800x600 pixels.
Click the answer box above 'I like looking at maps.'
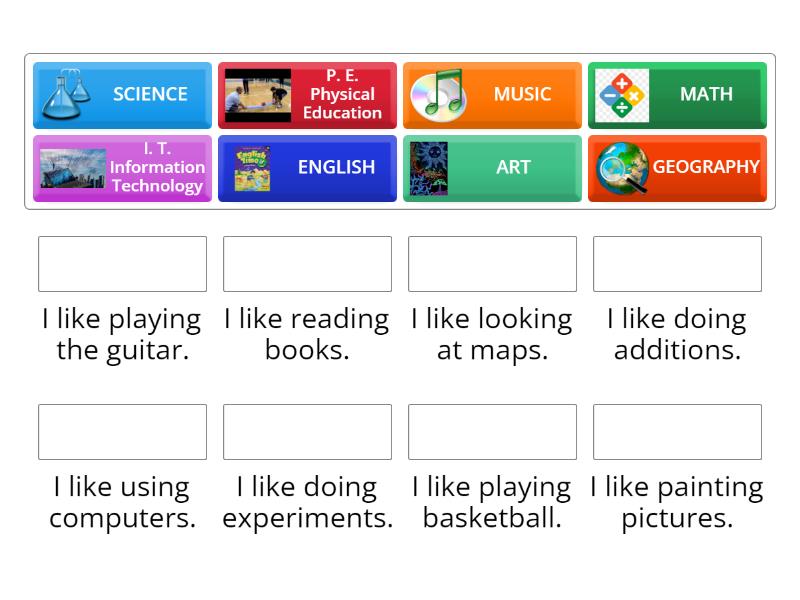(492, 263)
